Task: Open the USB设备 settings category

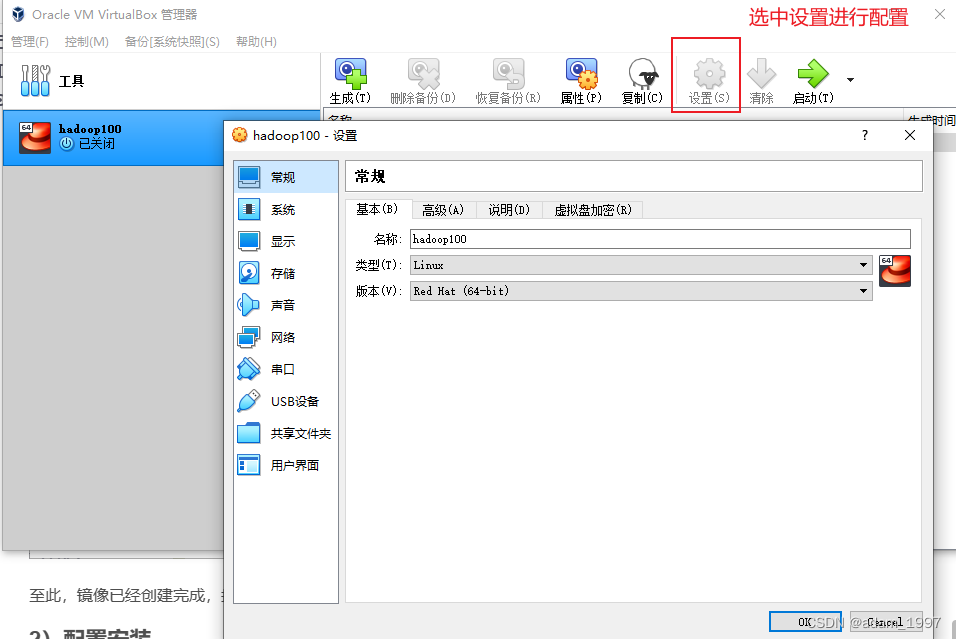Action: (286, 401)
